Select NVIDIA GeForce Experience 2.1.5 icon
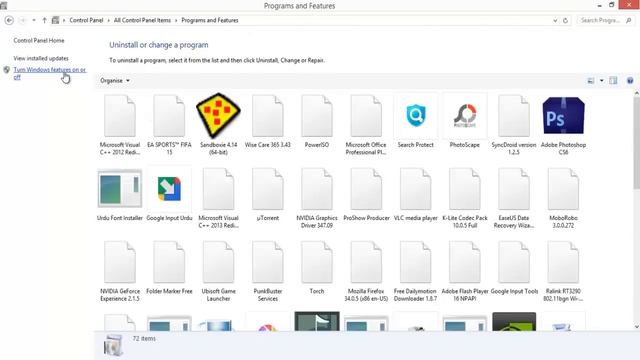The width and height of the screenshot is (640, 360). point(120,262)
